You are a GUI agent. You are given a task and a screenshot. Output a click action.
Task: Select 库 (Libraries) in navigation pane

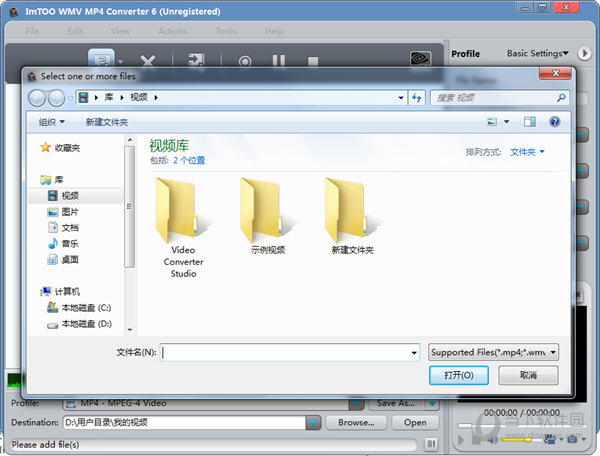[x=52, y=179]
